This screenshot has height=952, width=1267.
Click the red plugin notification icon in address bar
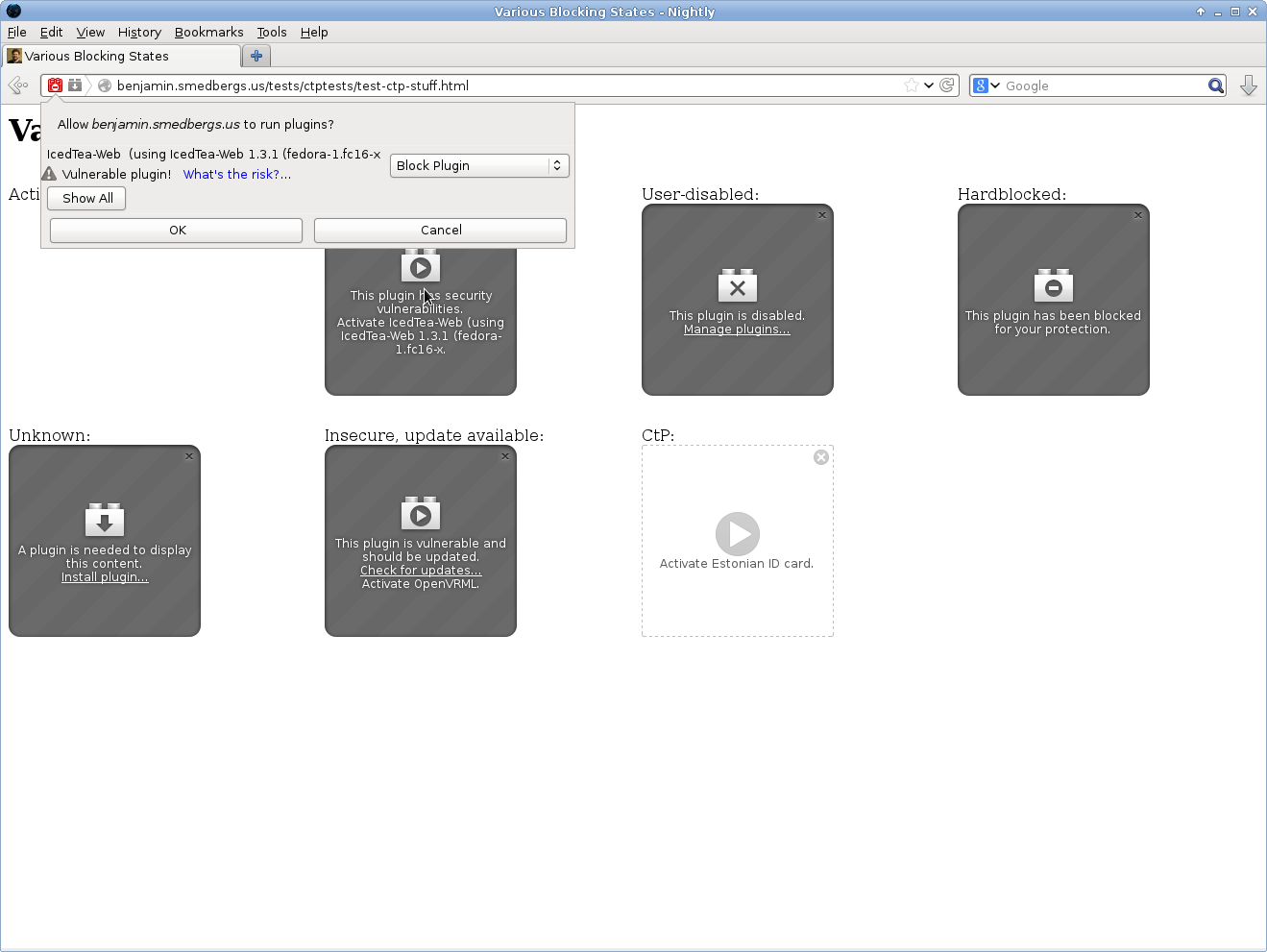tap(56, 85)
